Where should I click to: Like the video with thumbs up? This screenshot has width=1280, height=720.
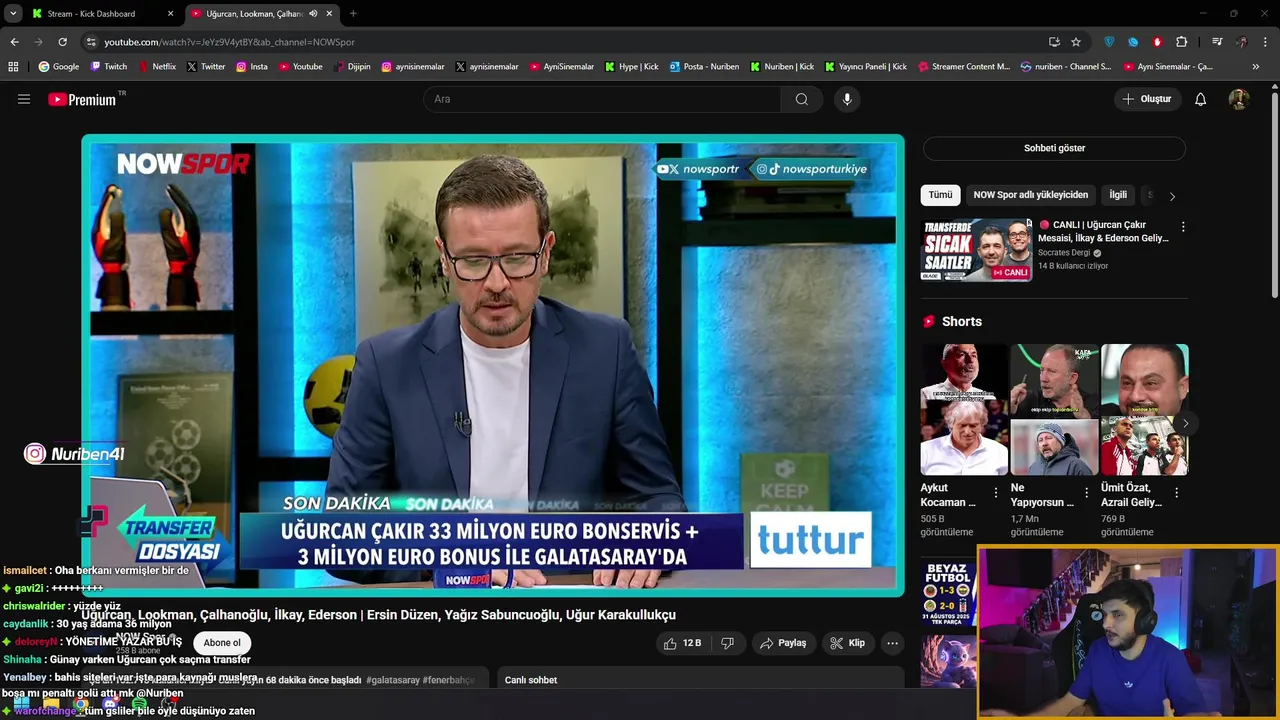tap(683, 643)
